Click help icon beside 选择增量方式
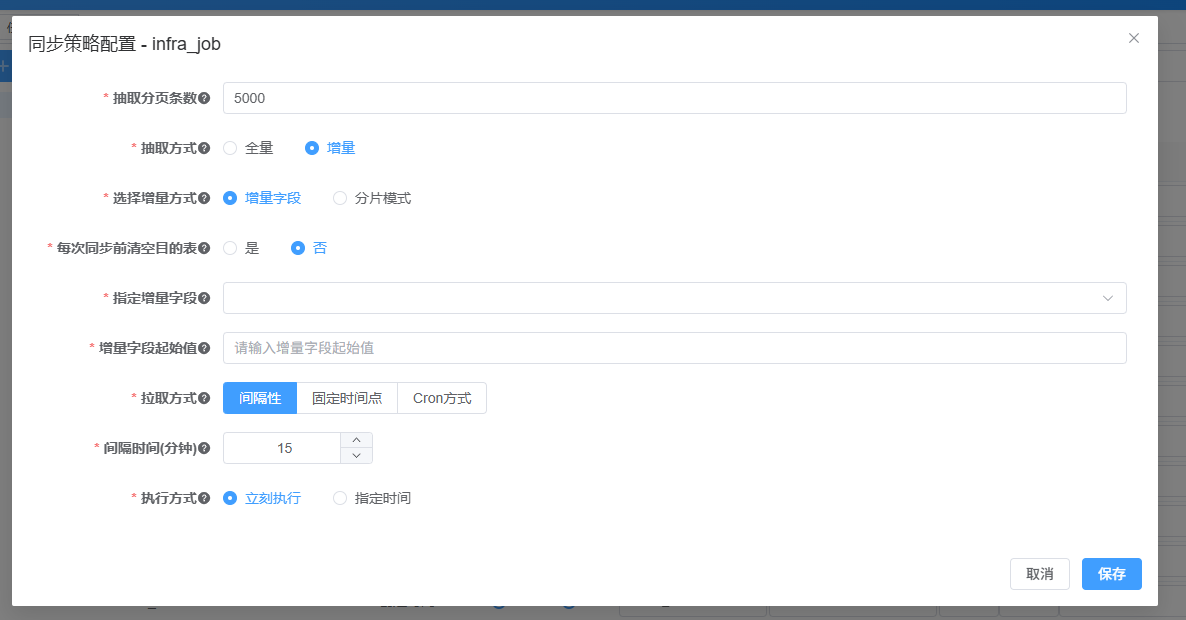 pos(204,198)
